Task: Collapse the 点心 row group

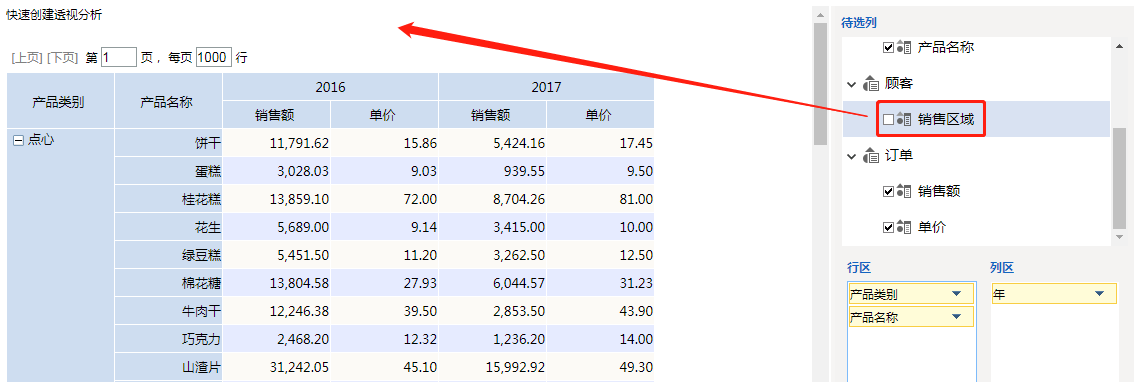Action: click(19, 141)
